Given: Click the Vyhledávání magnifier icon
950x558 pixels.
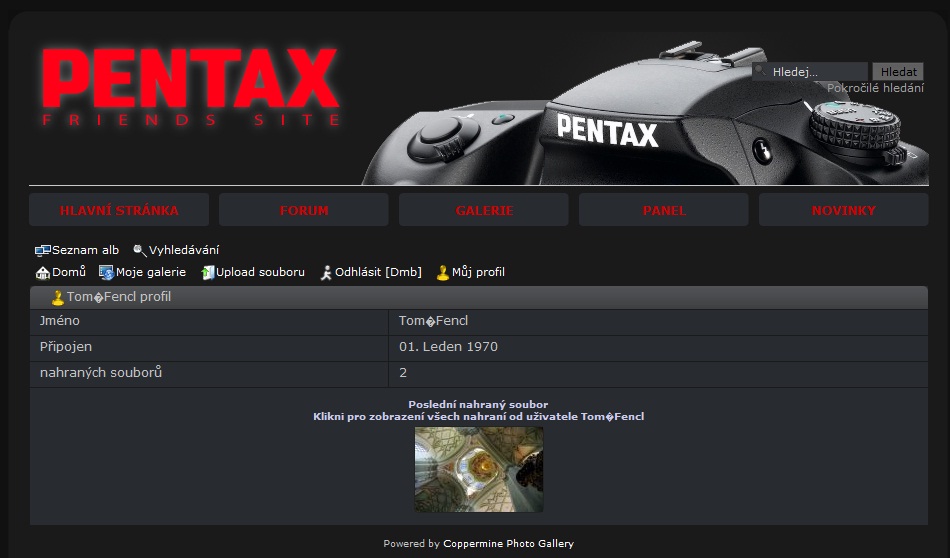Looking at the screenshot, I should 140,250.
